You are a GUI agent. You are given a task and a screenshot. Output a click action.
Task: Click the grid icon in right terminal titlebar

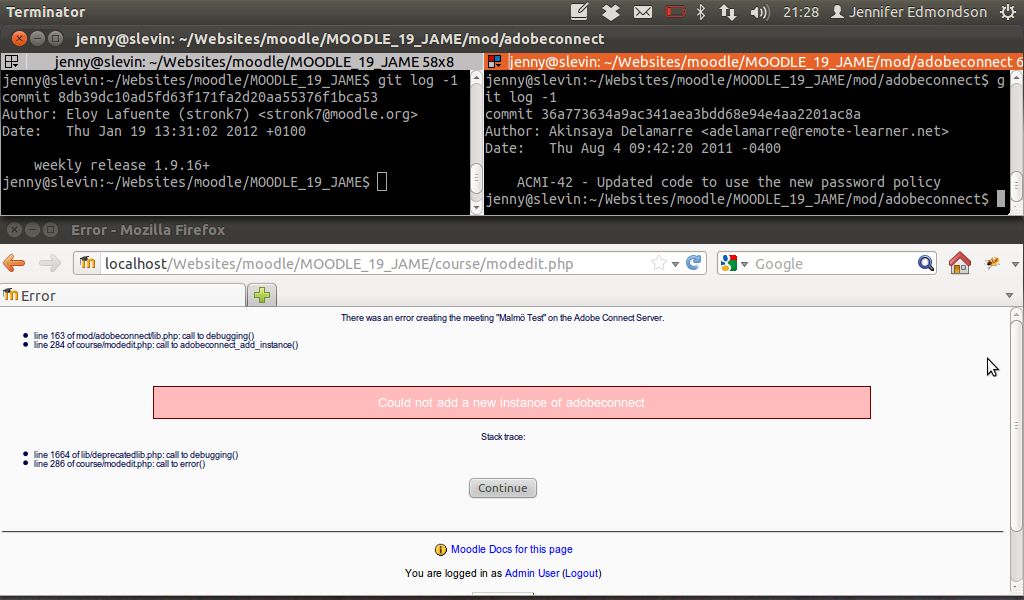494,61
